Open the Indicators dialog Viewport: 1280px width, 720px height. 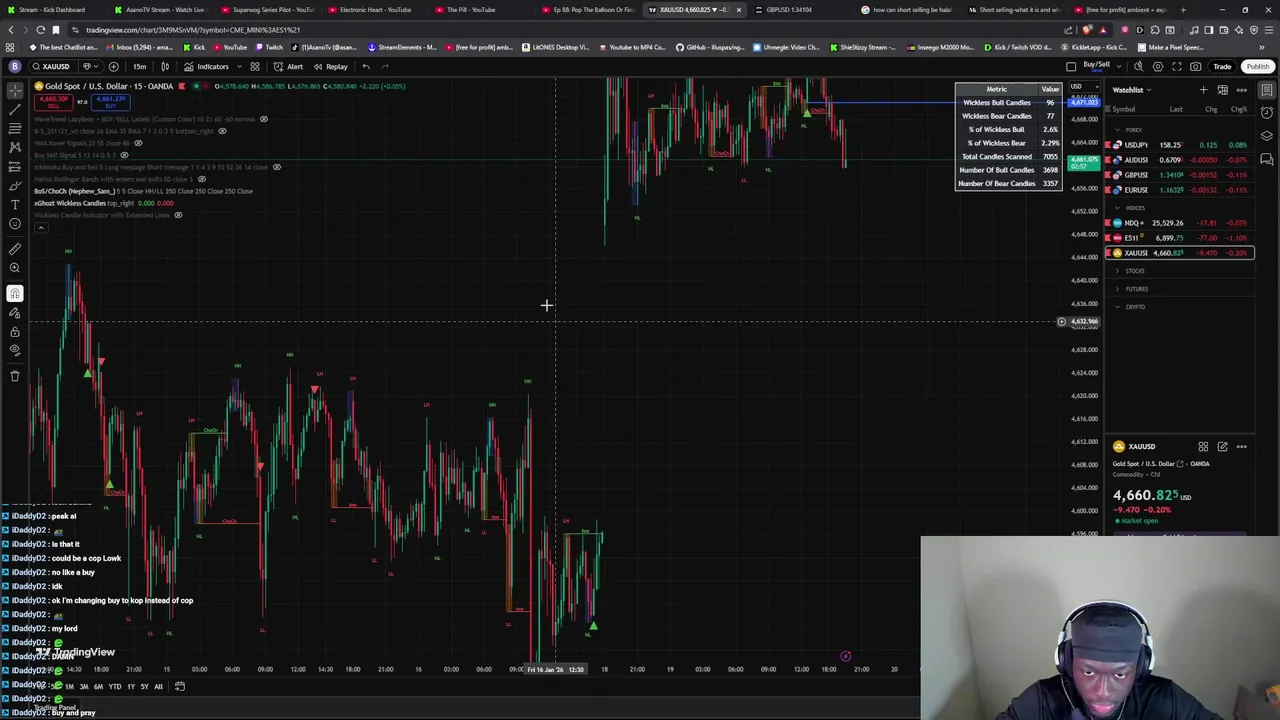(206, 66)
